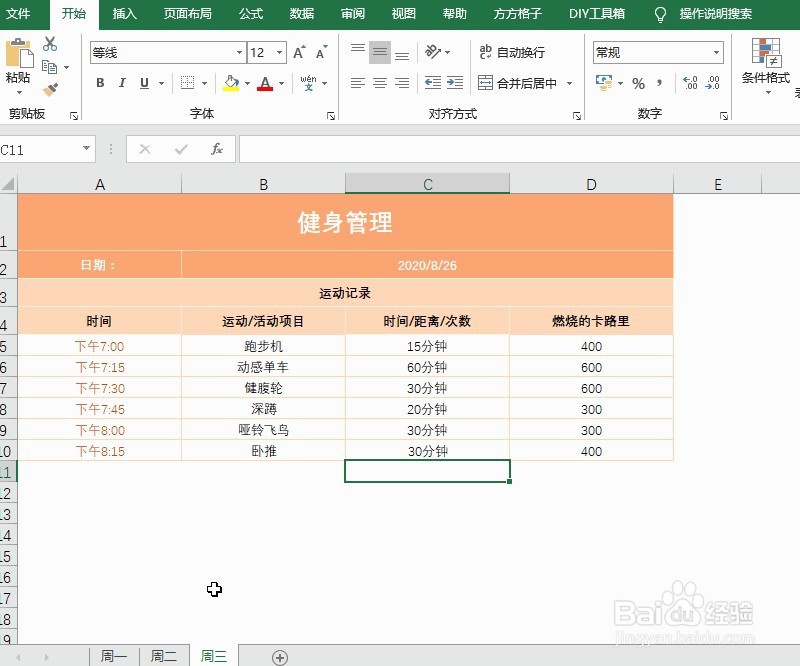
Task: Enable center alignment for the cell
Action: pyautogui.click(x=378, y=83)
